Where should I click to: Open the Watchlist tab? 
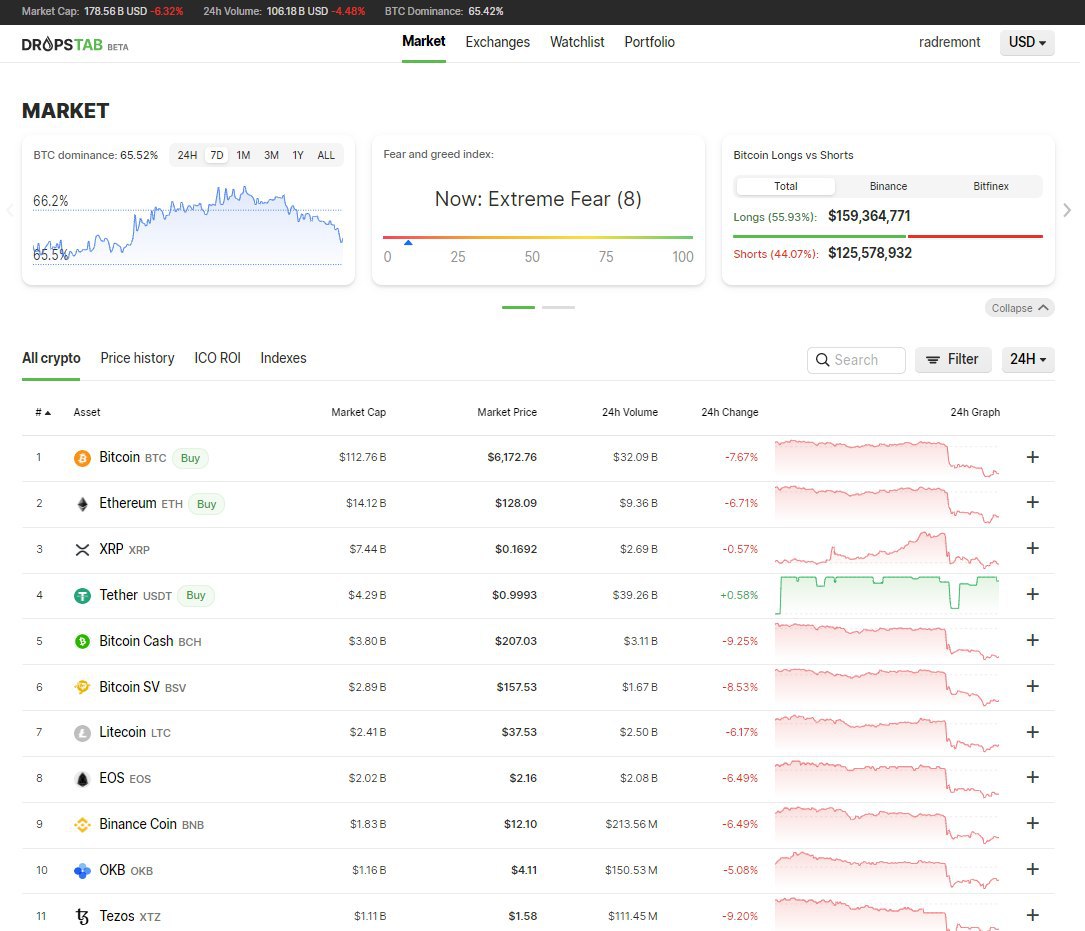point(577,42)
